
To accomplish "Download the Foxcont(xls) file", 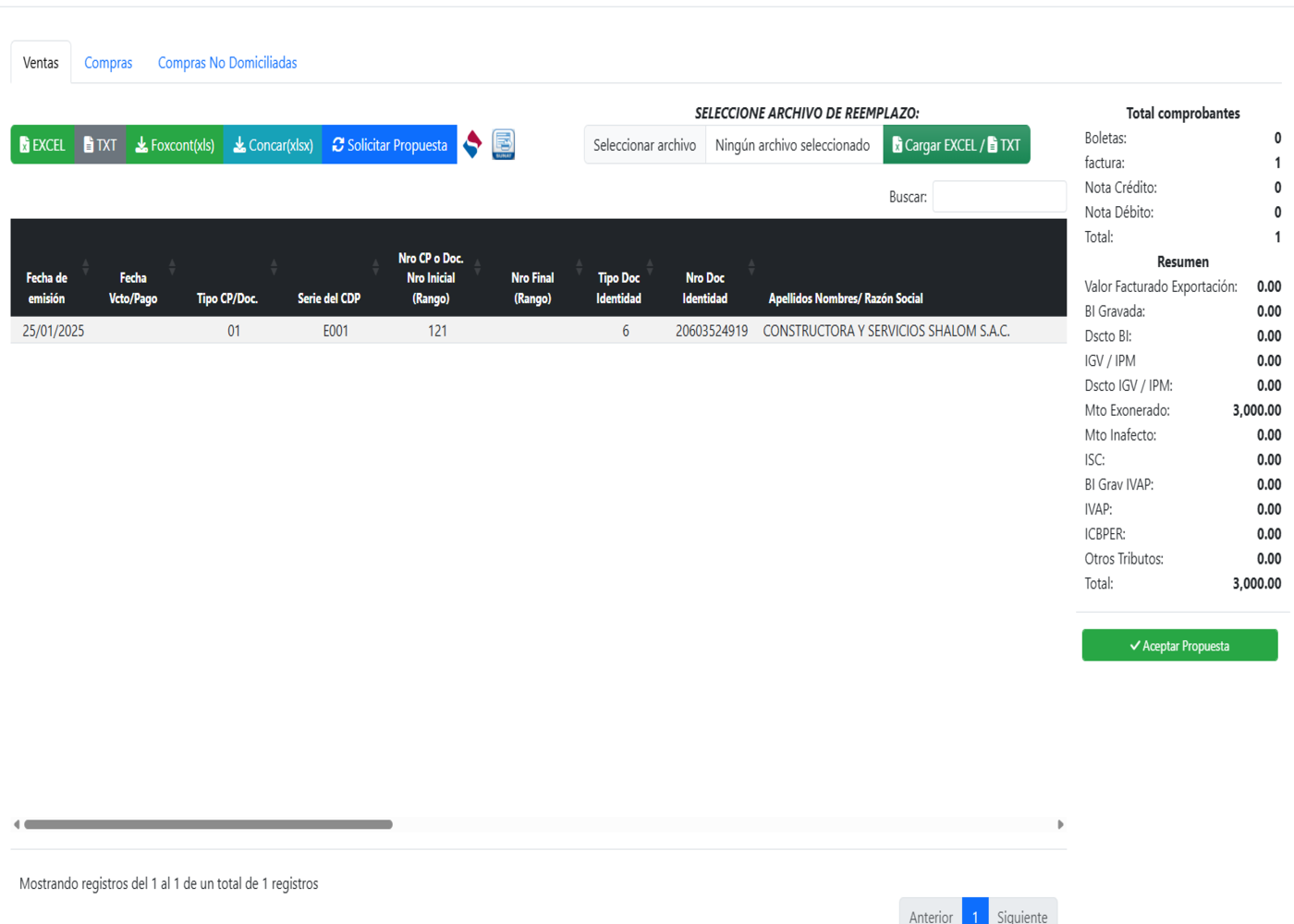I will (175, 145).
